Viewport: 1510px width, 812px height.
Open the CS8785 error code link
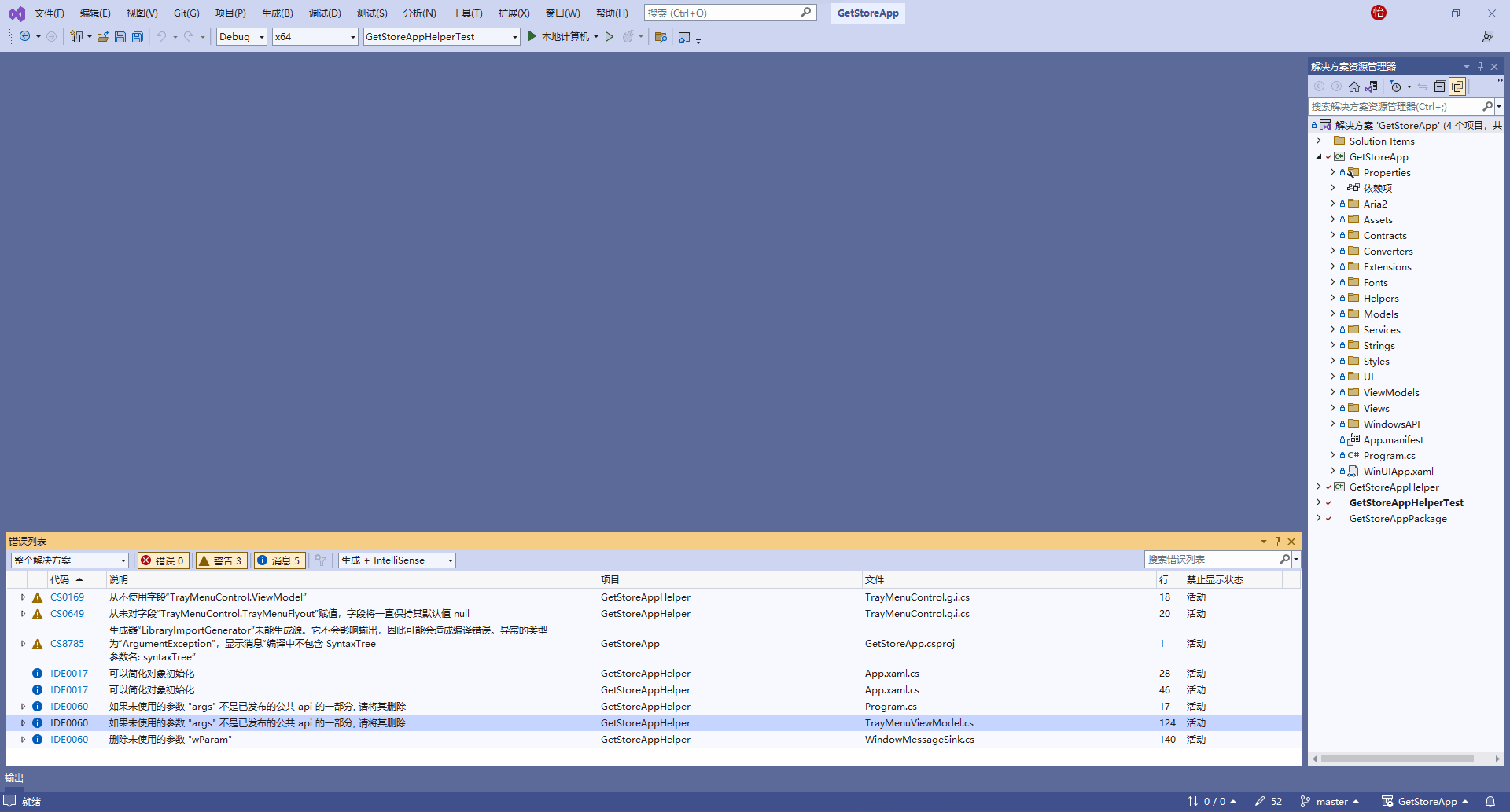point(67,643)
